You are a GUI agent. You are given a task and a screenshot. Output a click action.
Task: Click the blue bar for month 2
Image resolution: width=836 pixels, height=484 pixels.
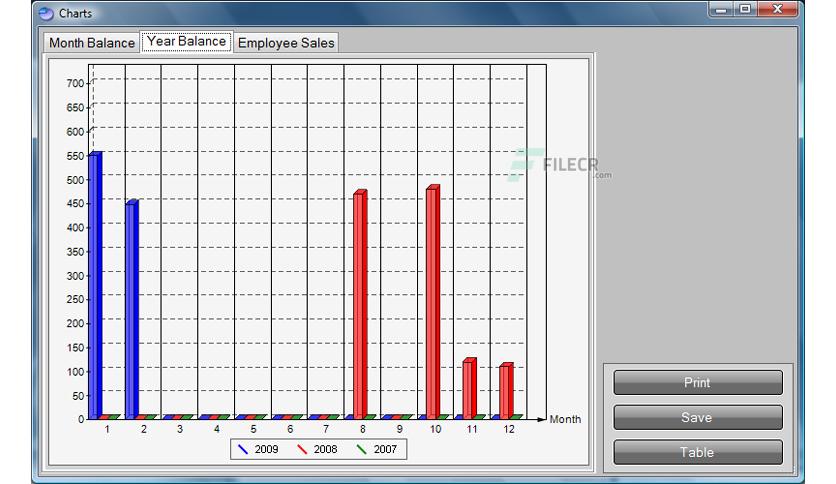tap(132, 309)
